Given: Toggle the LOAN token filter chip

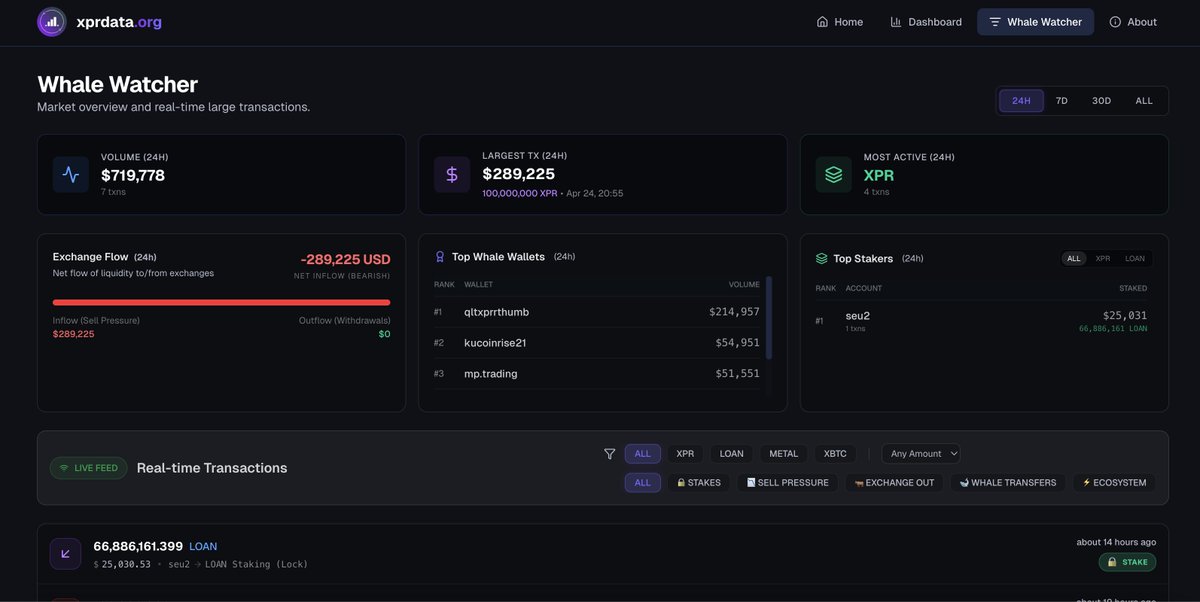Looking at the screenshot, I should [x=732, y=454].
